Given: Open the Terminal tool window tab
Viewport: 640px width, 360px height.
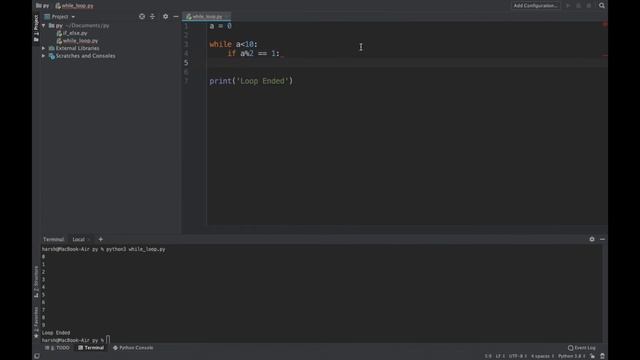Looking at the screenshot, I should [x=91, y=348].
